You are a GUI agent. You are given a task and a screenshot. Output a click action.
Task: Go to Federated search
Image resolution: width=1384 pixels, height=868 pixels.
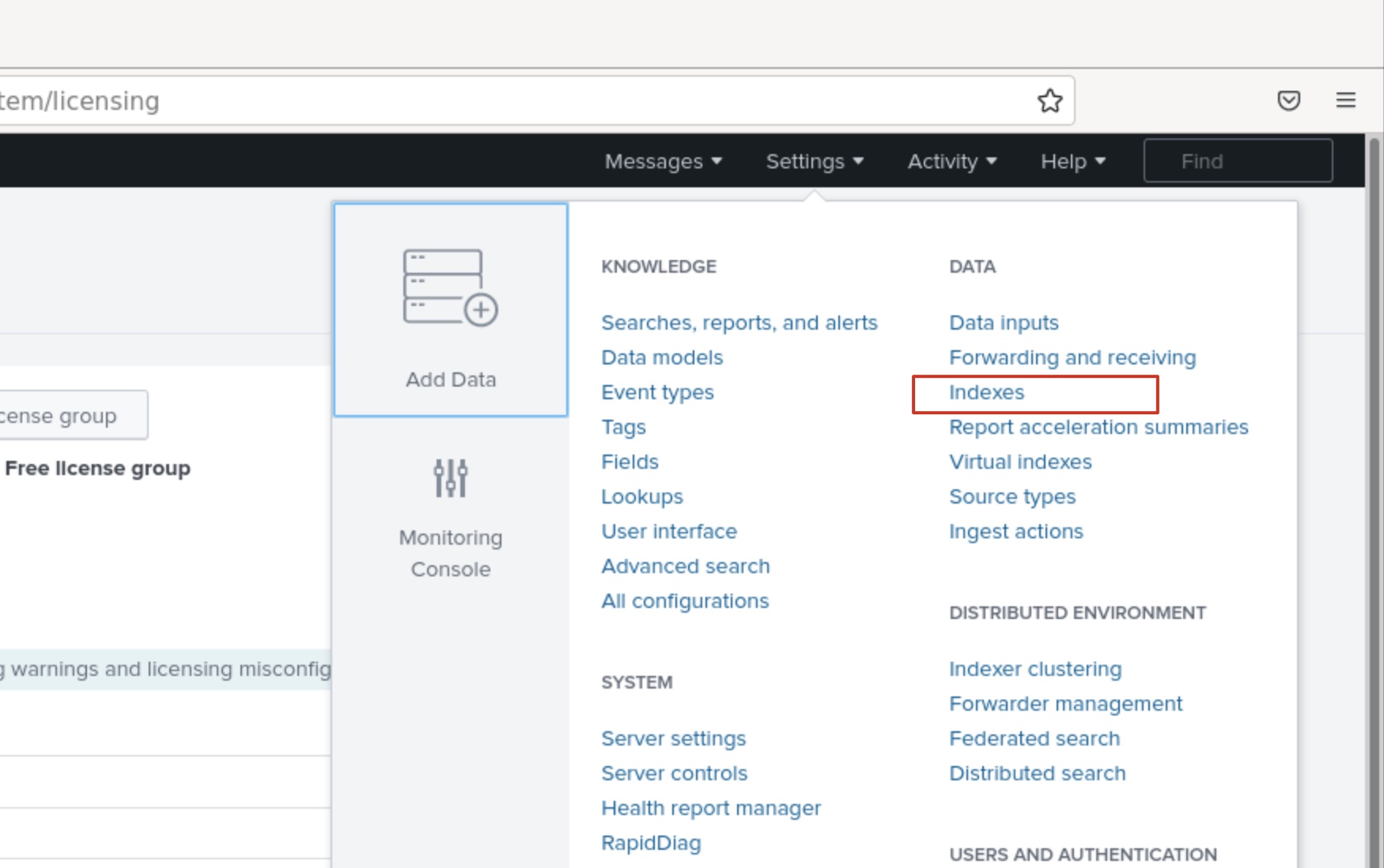(x=1034, y=738)
